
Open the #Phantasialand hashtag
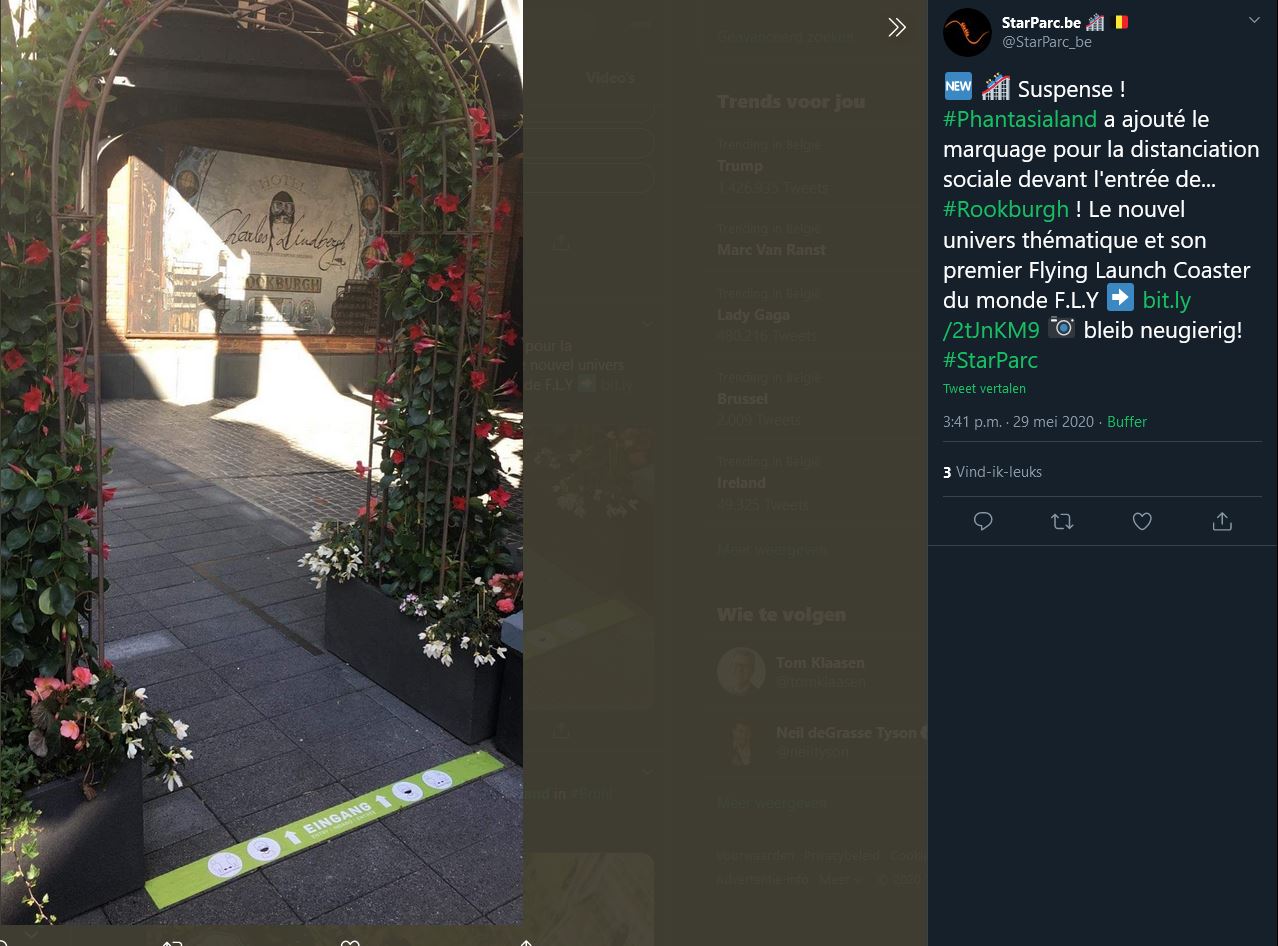pyautogui.click(x=1020, y=119)
